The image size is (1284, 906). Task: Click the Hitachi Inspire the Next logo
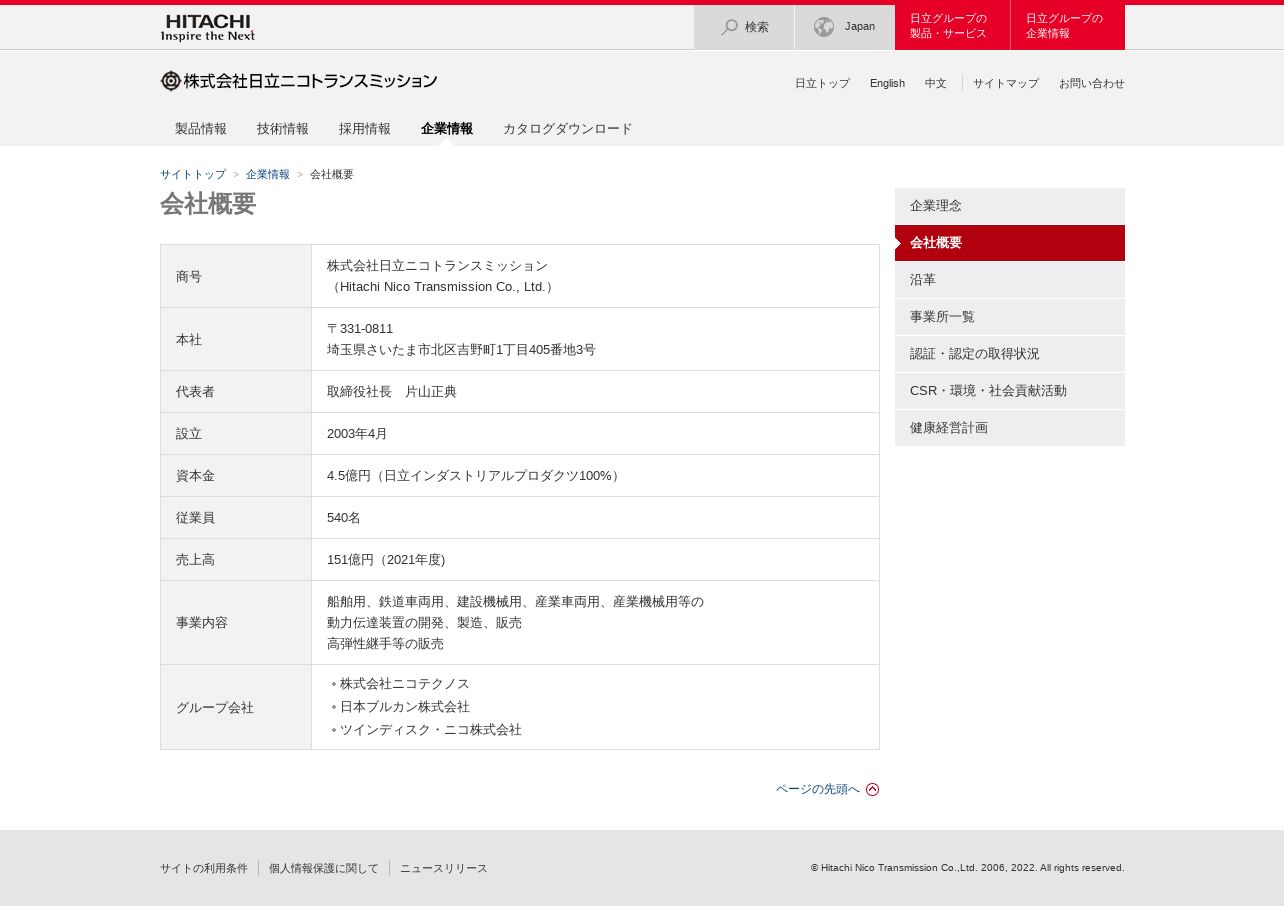point(208,27)
